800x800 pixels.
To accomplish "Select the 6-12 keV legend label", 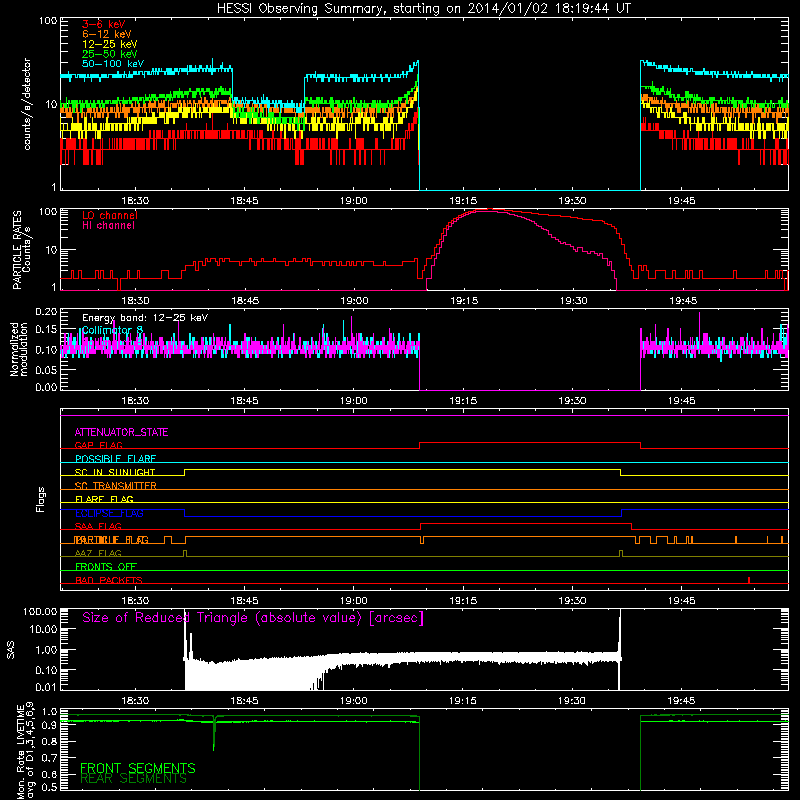I will click(x=107, y=34).
